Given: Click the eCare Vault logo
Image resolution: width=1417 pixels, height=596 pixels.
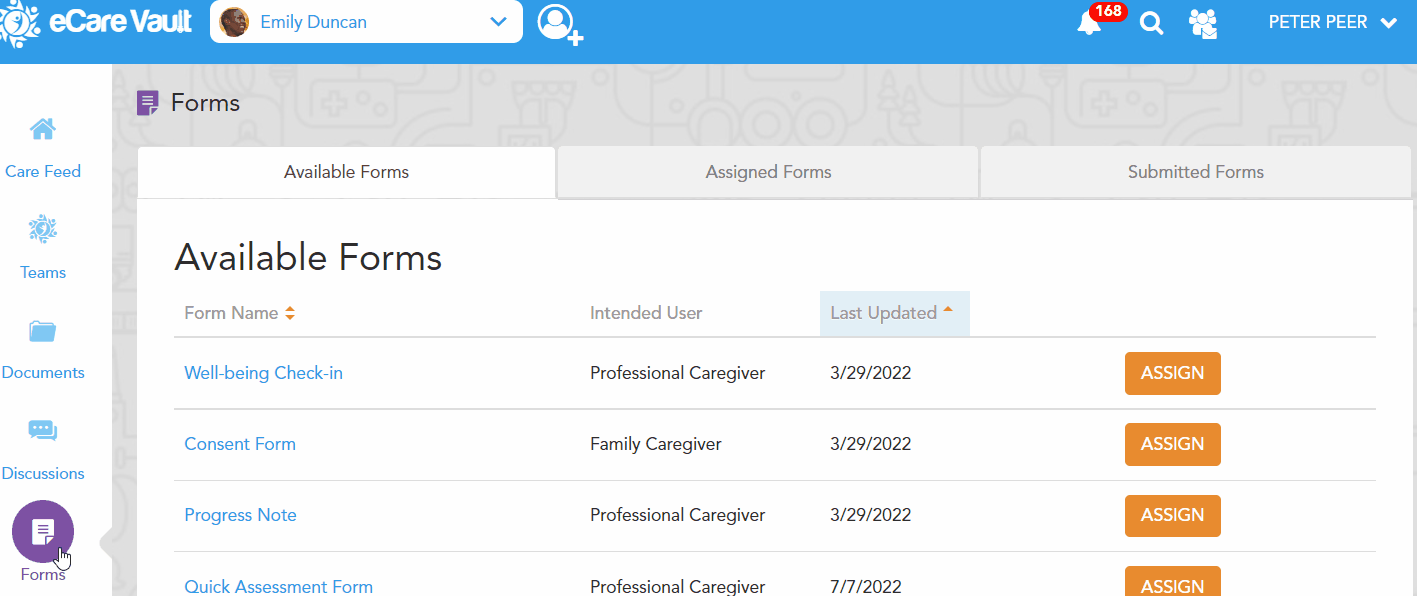Looking at the screenshot, I should 96,21.
